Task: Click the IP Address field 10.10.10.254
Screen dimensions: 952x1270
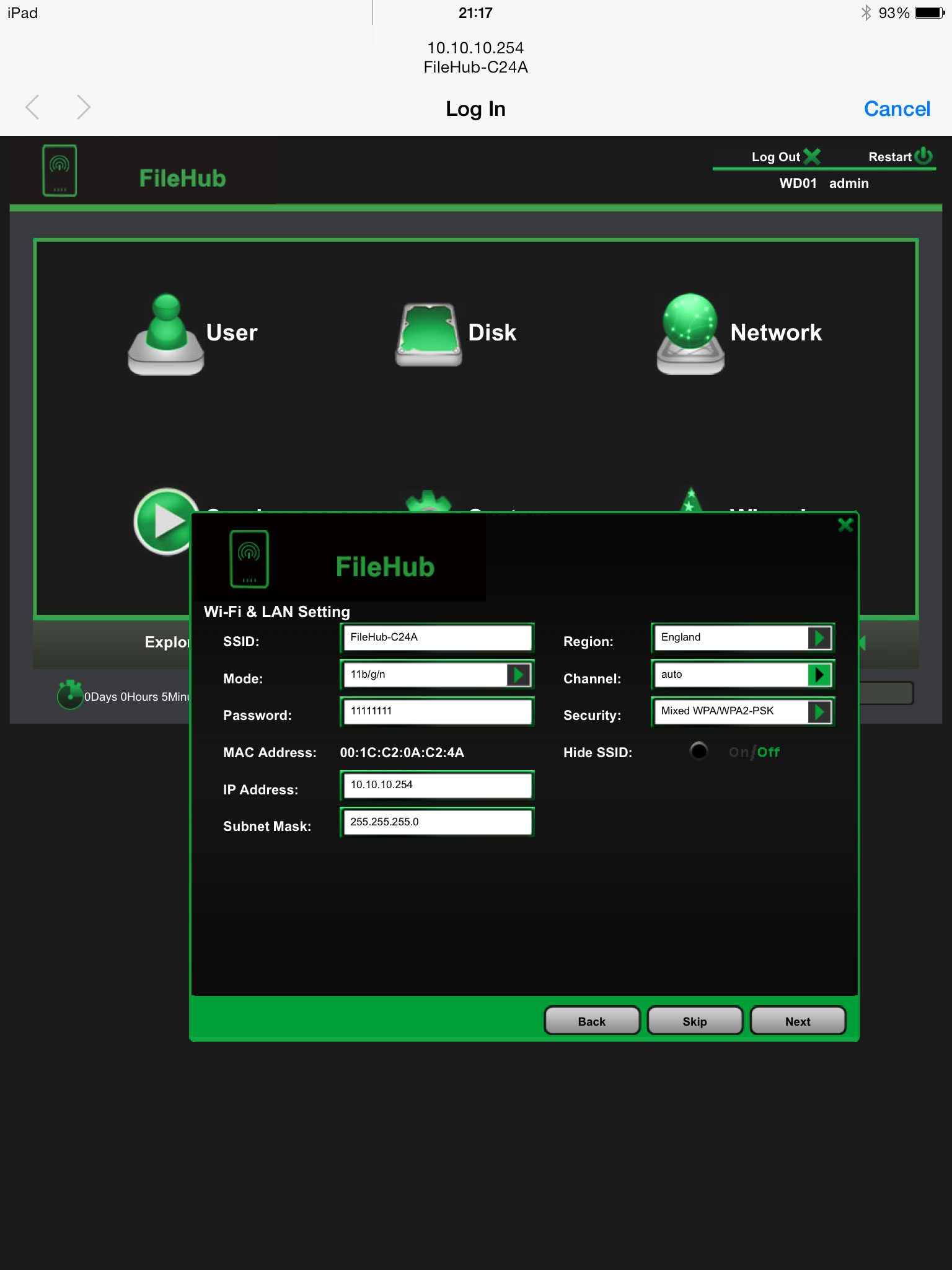Action: [x=438, y=785]
